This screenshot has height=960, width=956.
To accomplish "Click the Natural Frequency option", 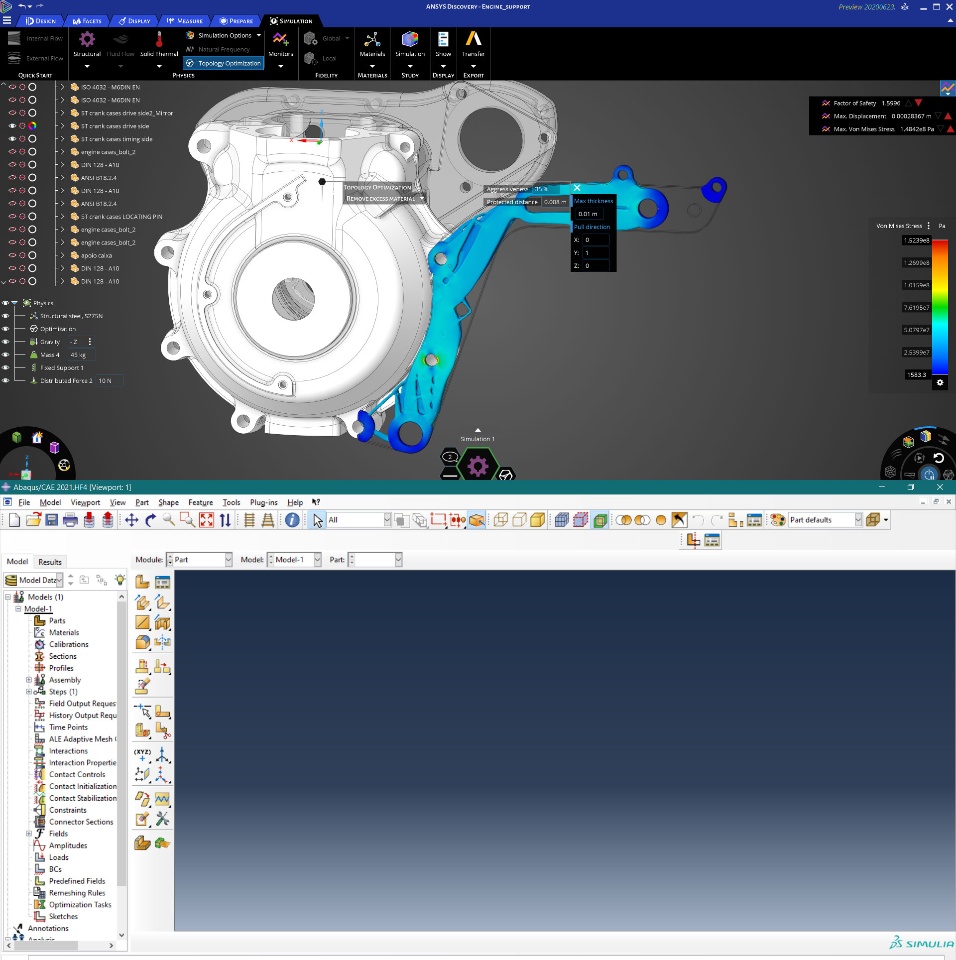I will [218, 50].
